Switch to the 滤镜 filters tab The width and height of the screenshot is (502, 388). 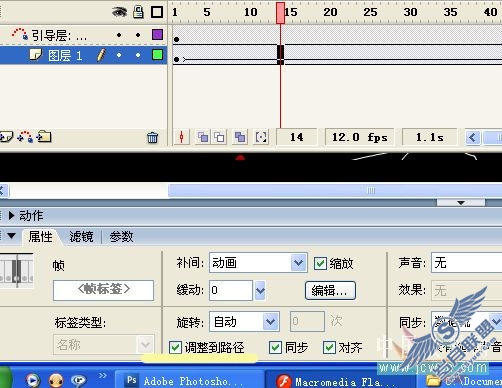coord(81,237)
